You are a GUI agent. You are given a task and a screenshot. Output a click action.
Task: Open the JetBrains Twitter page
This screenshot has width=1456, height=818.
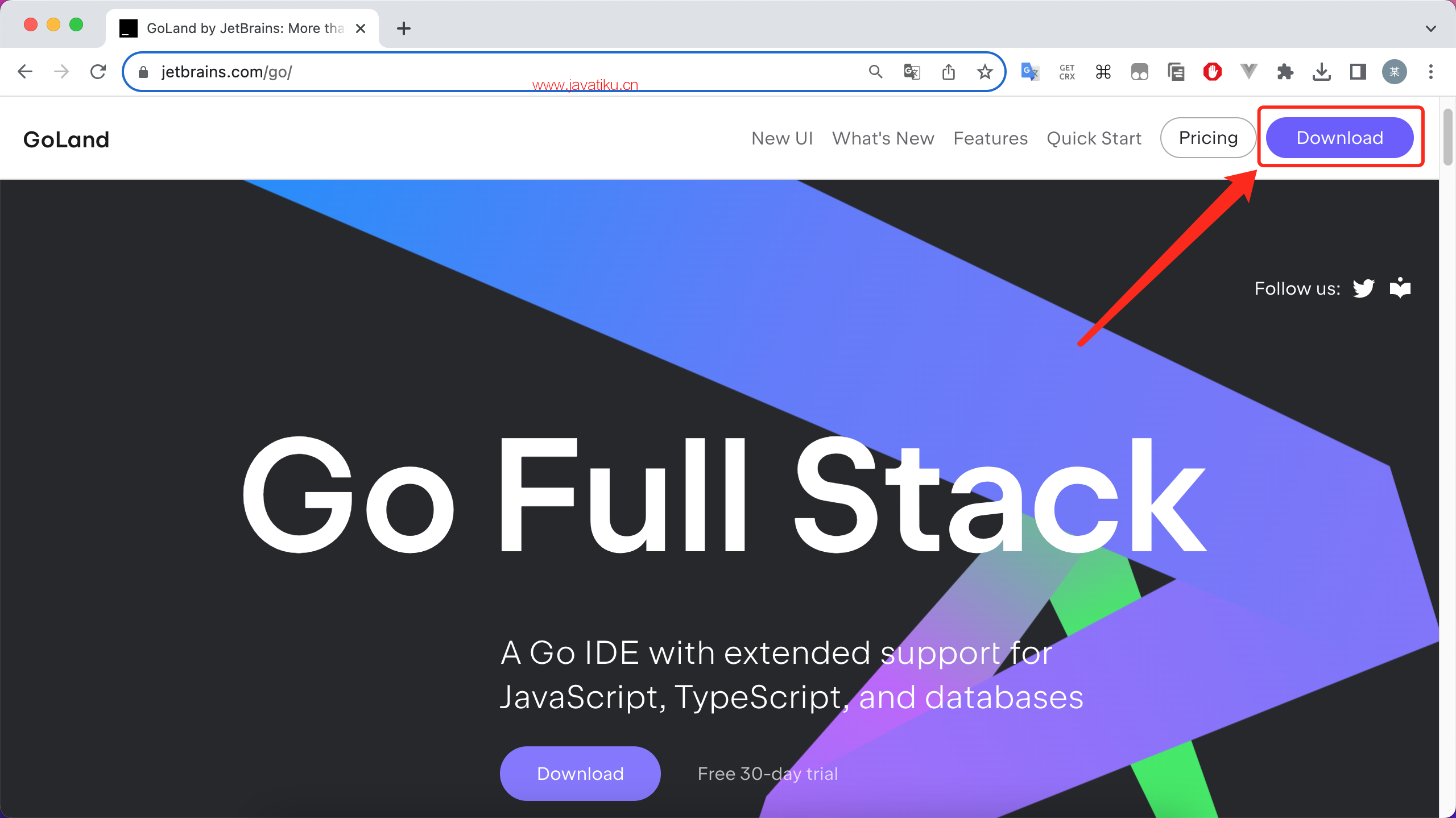[x=1363, y=288]
